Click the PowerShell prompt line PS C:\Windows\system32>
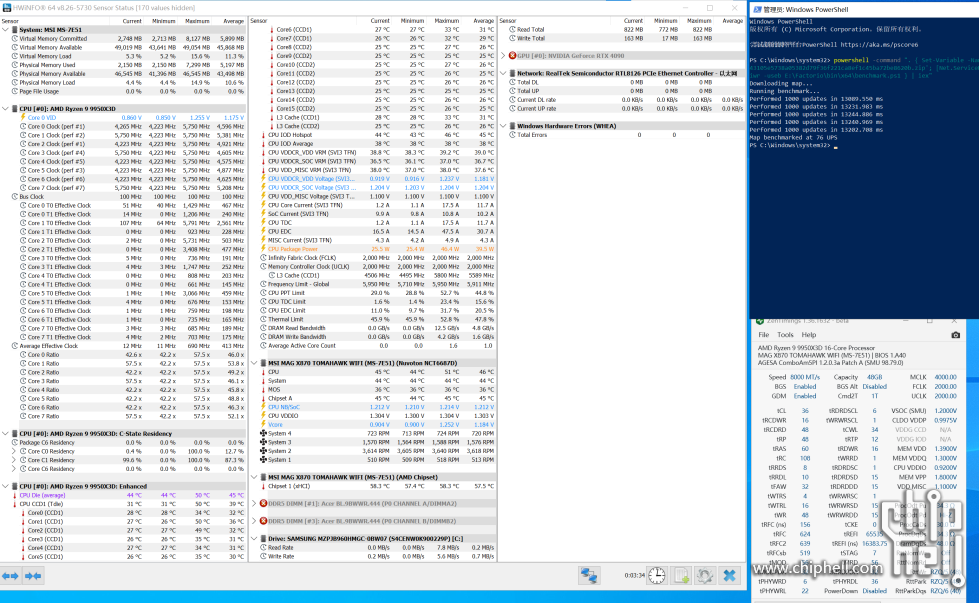 click(790, 145)
